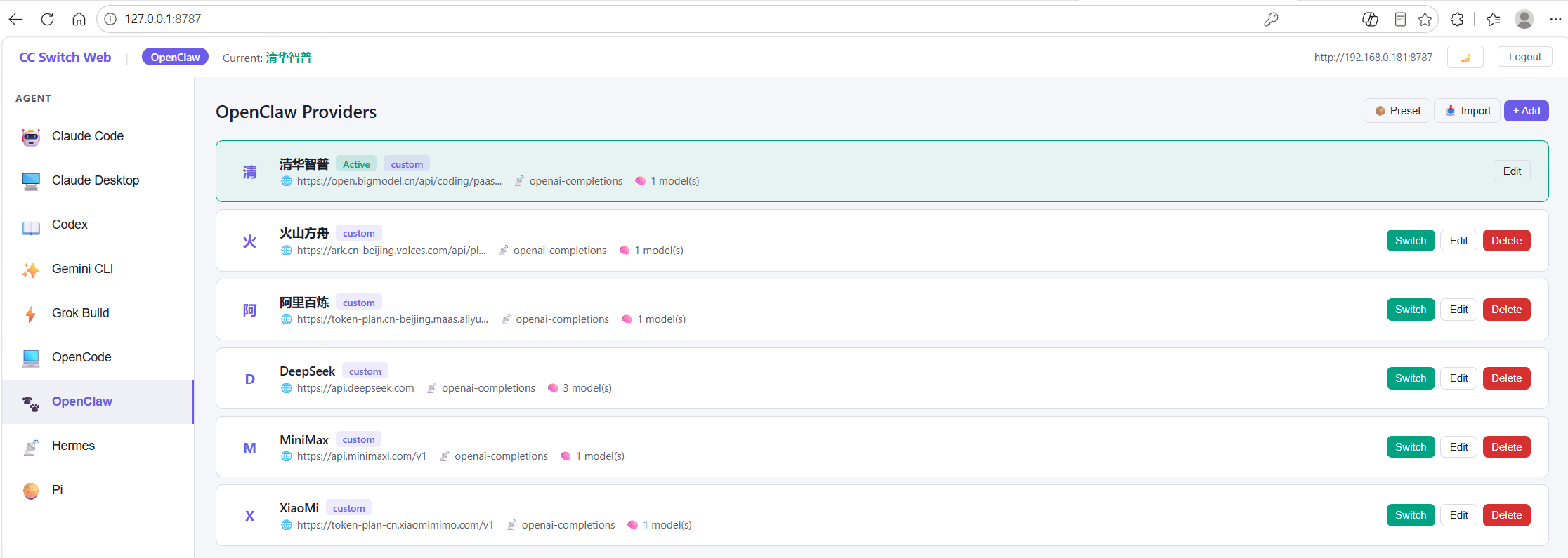Screen dimensions: 1568x558
Task: Select the Pi agent icon
Action: pyautogui.click(x=31, y=491)
